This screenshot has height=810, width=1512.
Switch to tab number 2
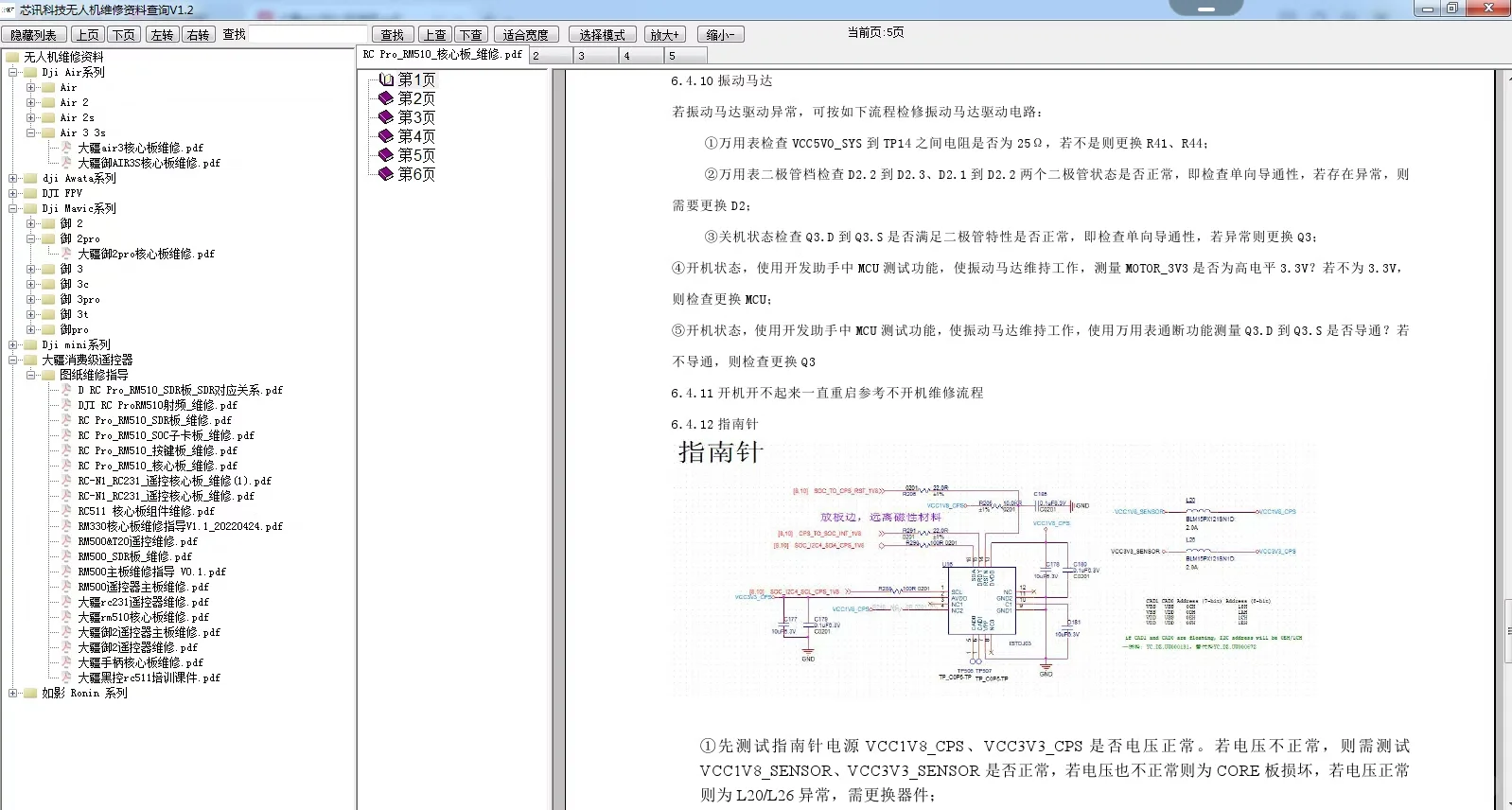(549, 56)
